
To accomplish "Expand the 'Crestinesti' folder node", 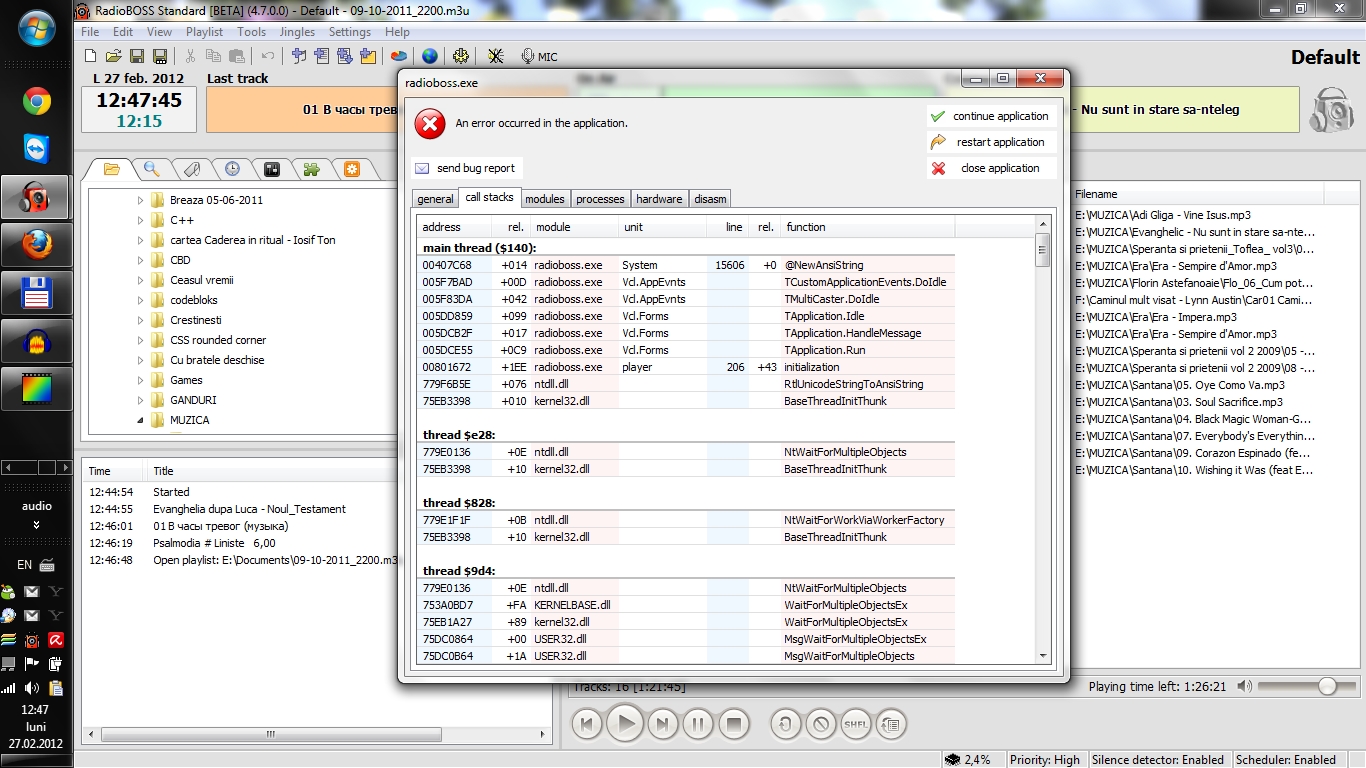I will click(x=141, y=320).
